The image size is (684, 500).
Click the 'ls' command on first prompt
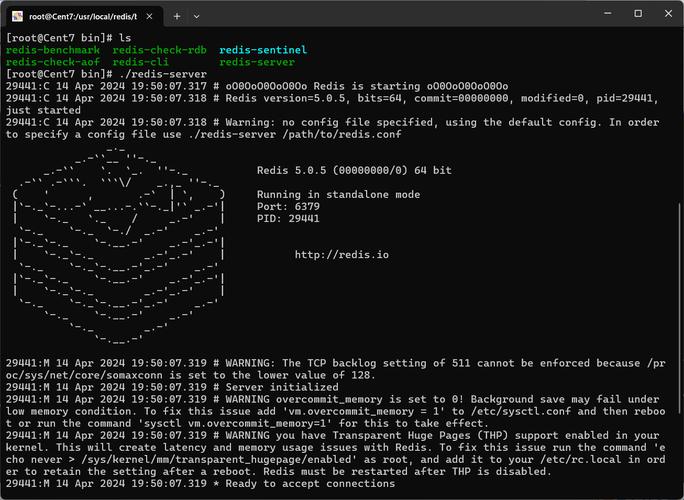click(x=125, y=38)
